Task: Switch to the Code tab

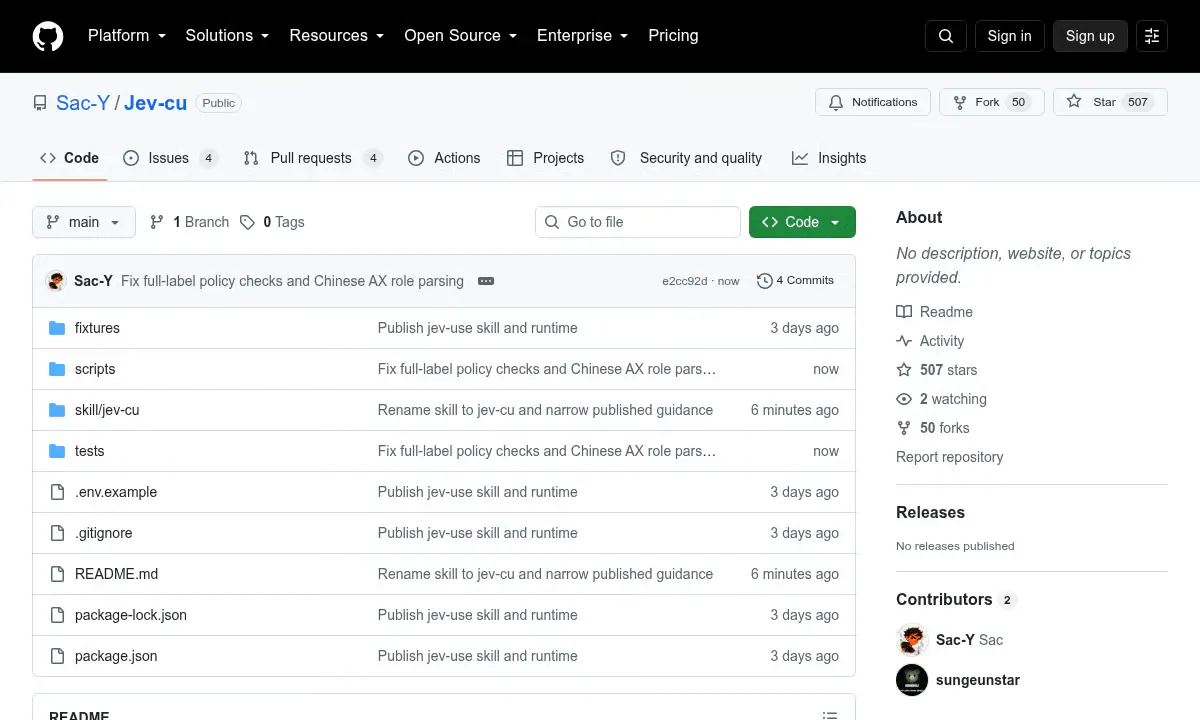Action: coord(70,158)
